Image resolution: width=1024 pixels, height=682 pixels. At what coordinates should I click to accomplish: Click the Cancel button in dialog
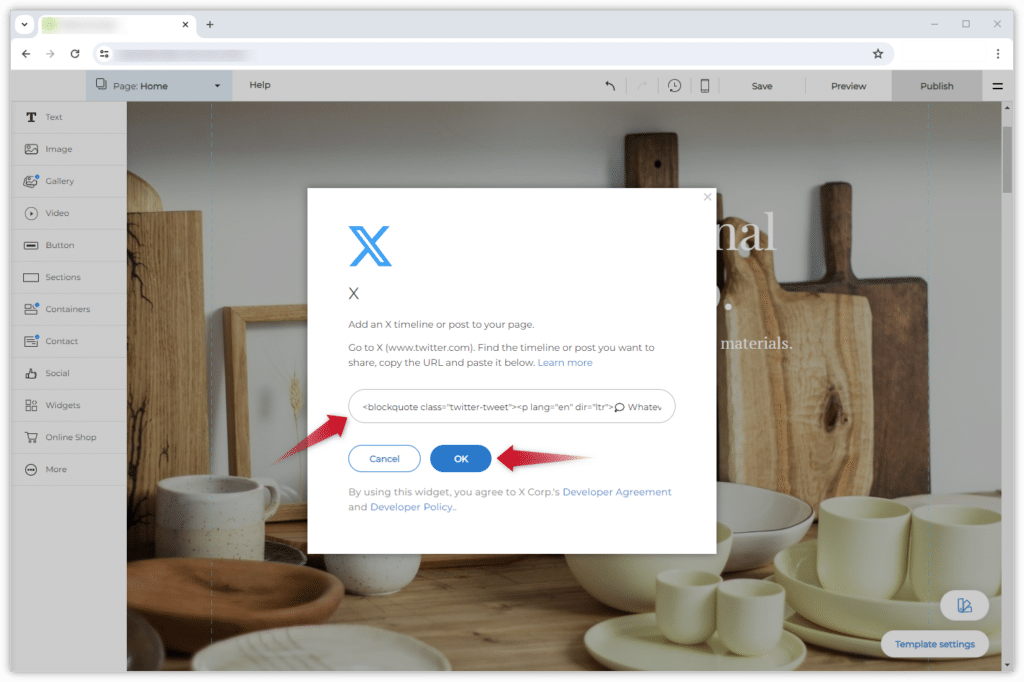point(384,459)
